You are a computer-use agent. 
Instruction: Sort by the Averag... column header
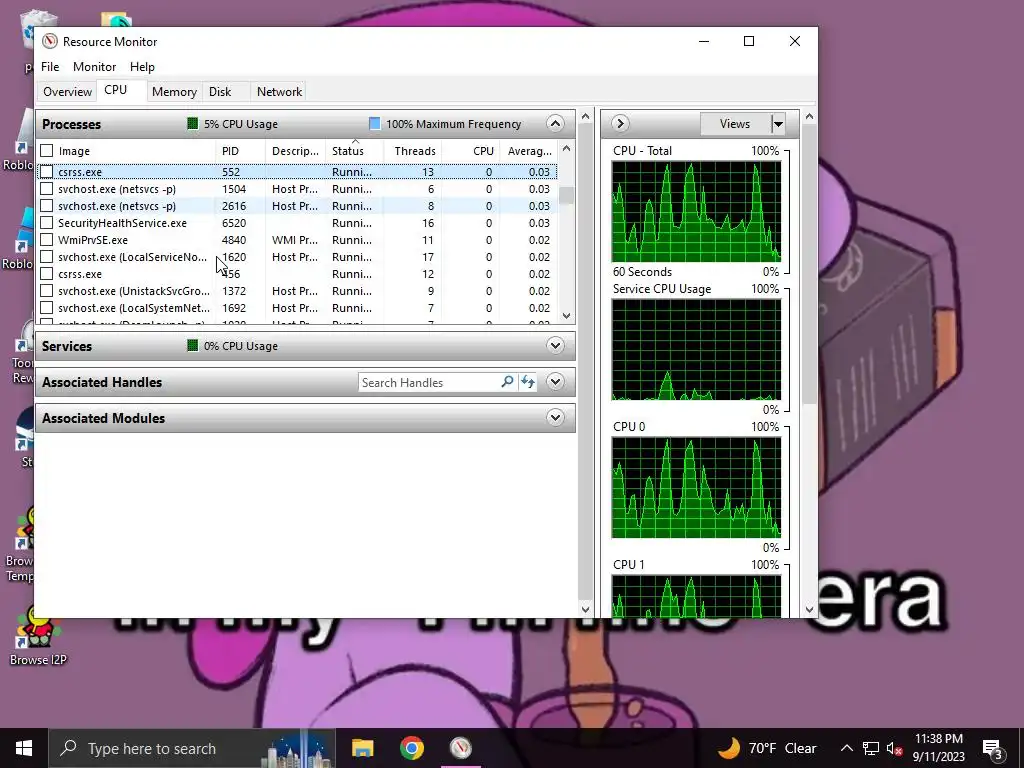[530, 151]
